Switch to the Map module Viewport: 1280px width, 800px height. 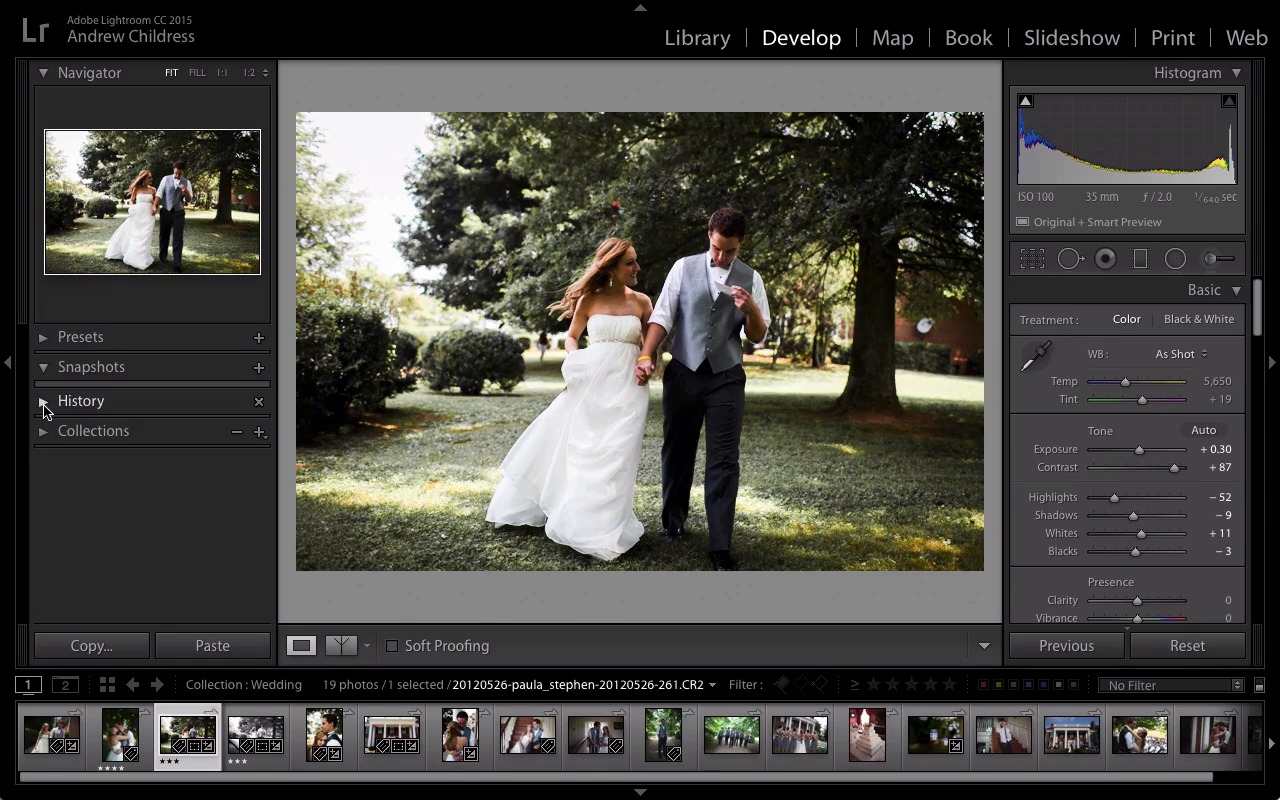892,38
